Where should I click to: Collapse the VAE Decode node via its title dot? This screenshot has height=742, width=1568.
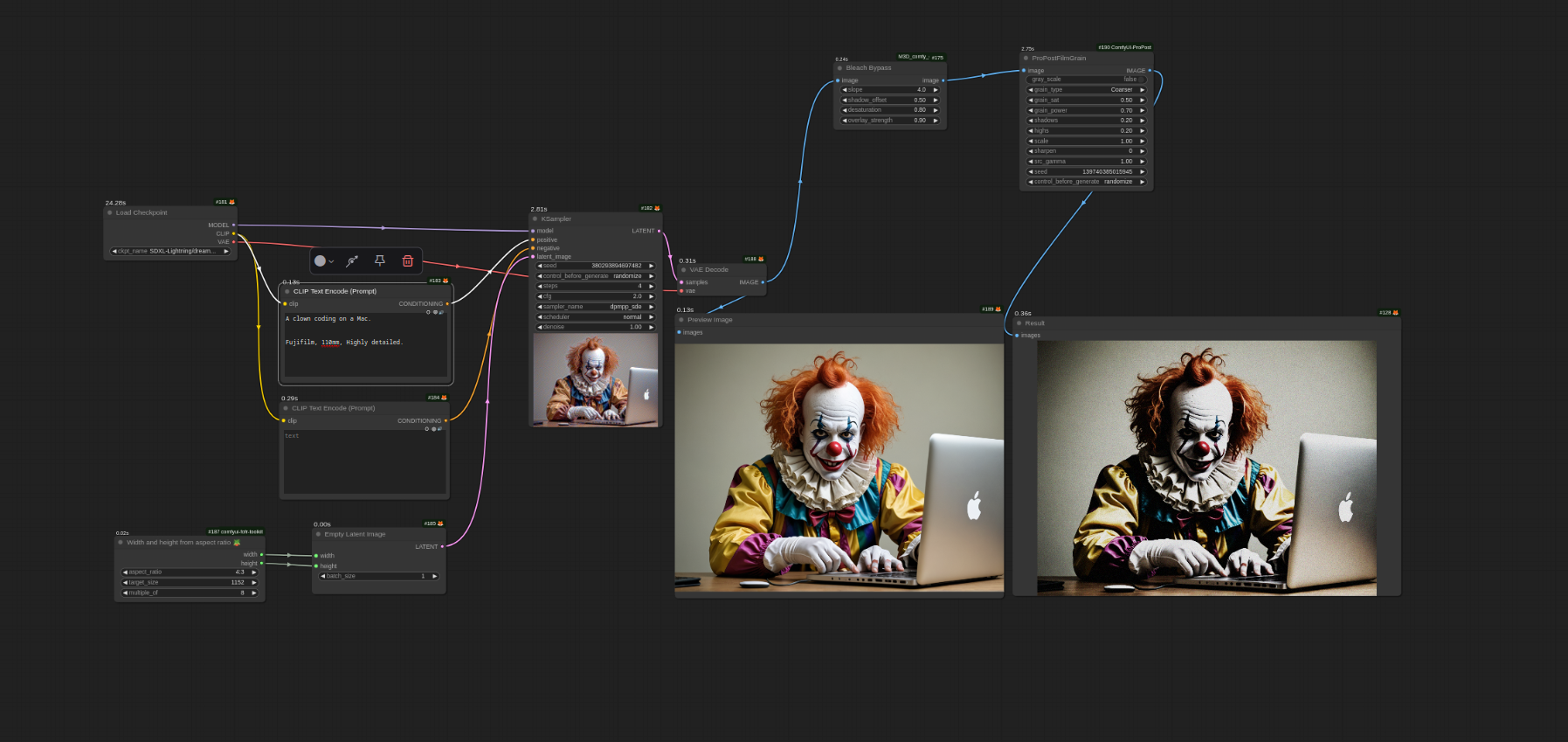tap(683, 270)
